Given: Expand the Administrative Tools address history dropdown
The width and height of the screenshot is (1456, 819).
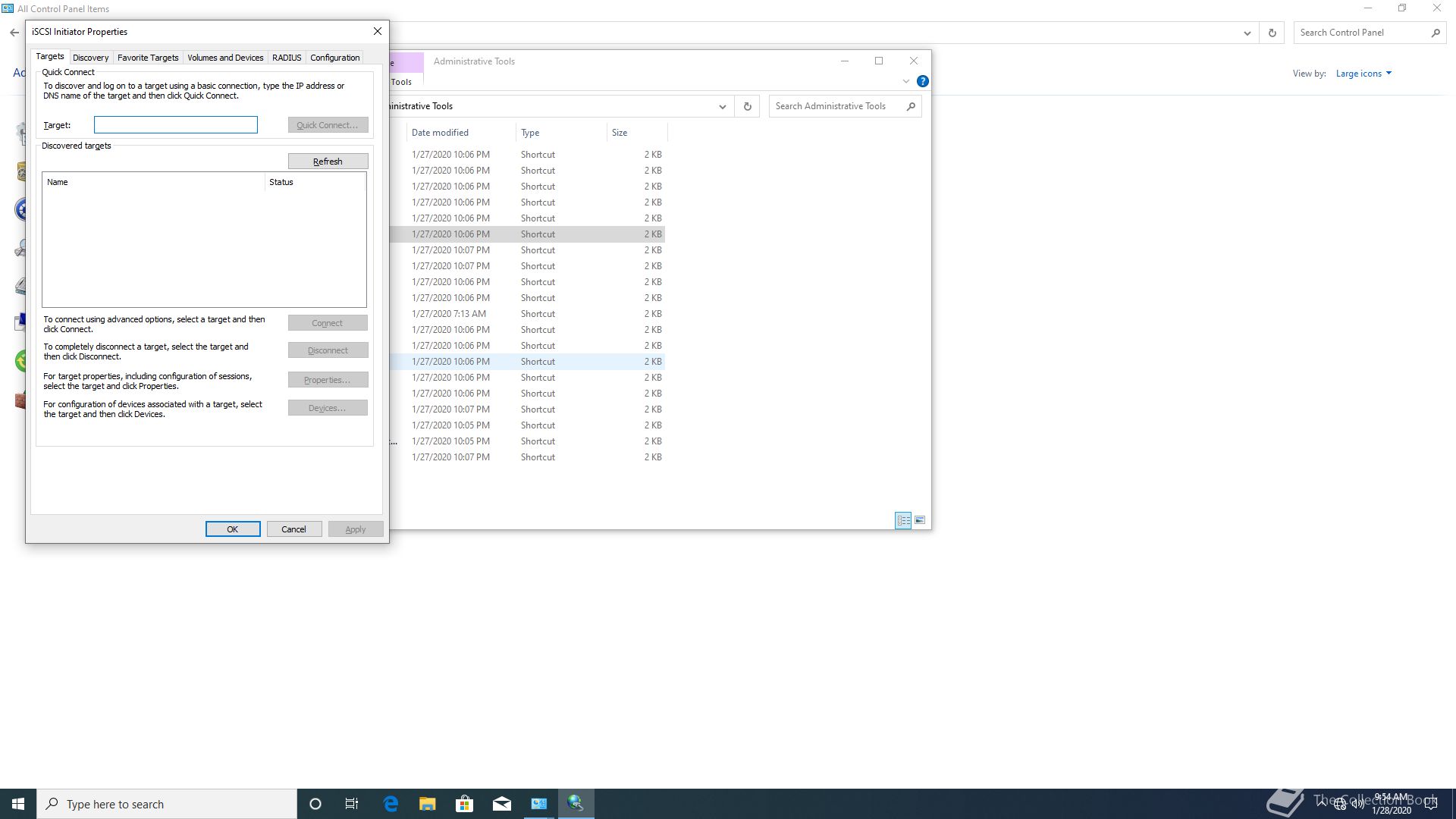Looking at the screenshot, I should (722, 106).
